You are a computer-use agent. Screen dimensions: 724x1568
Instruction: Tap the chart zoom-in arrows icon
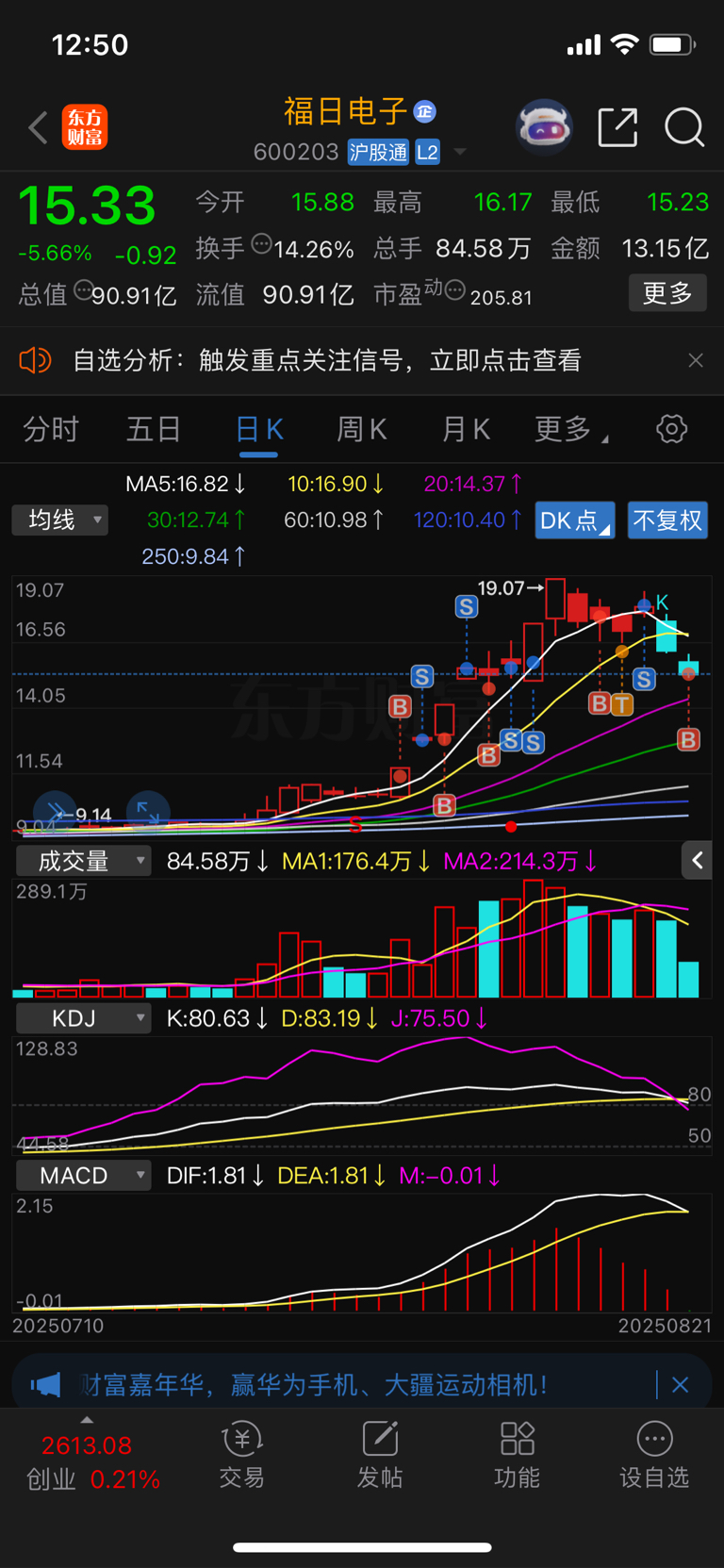[55, 812]
